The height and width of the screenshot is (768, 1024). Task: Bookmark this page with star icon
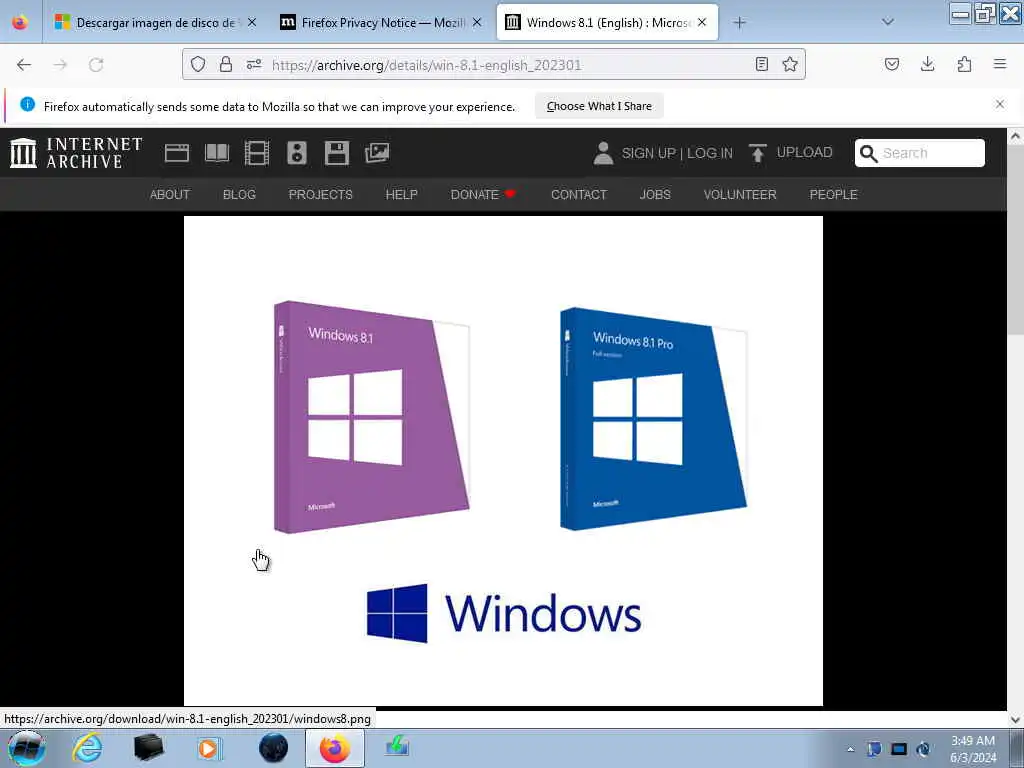(790, 64)
